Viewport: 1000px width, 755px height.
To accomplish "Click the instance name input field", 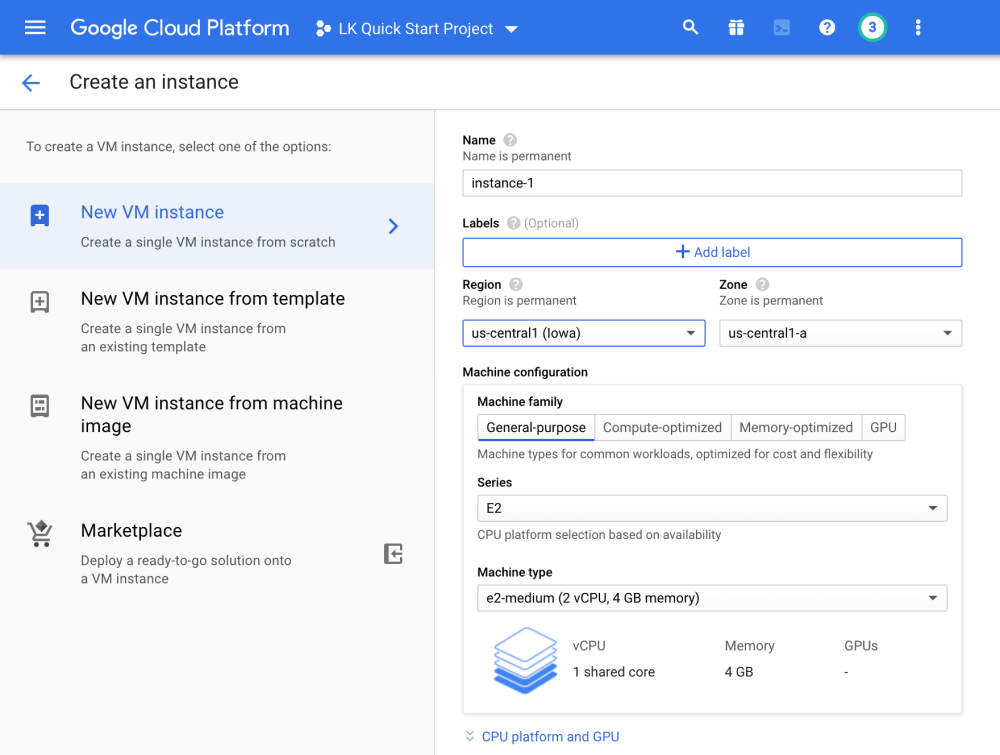I will pyautogui.click(x=712, y=183).
